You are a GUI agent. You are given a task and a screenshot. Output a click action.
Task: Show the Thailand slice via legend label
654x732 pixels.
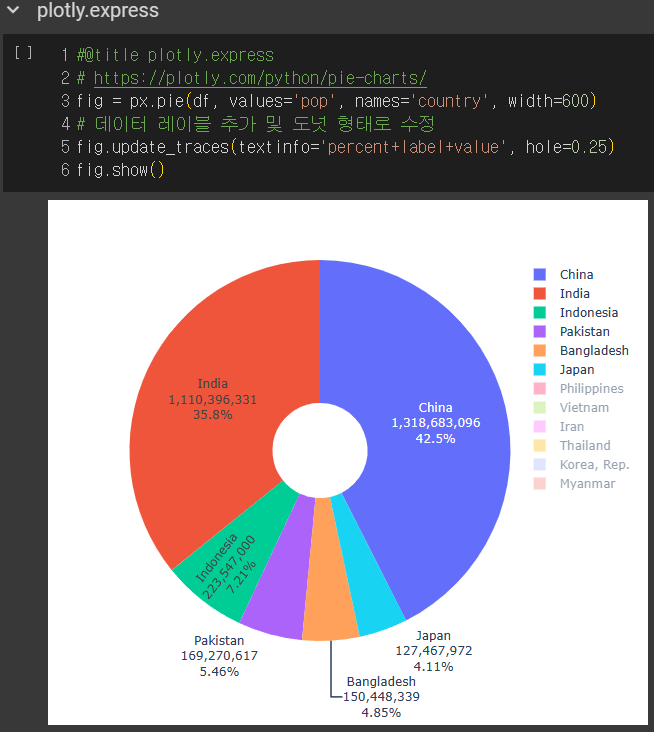tap(585, 445)
